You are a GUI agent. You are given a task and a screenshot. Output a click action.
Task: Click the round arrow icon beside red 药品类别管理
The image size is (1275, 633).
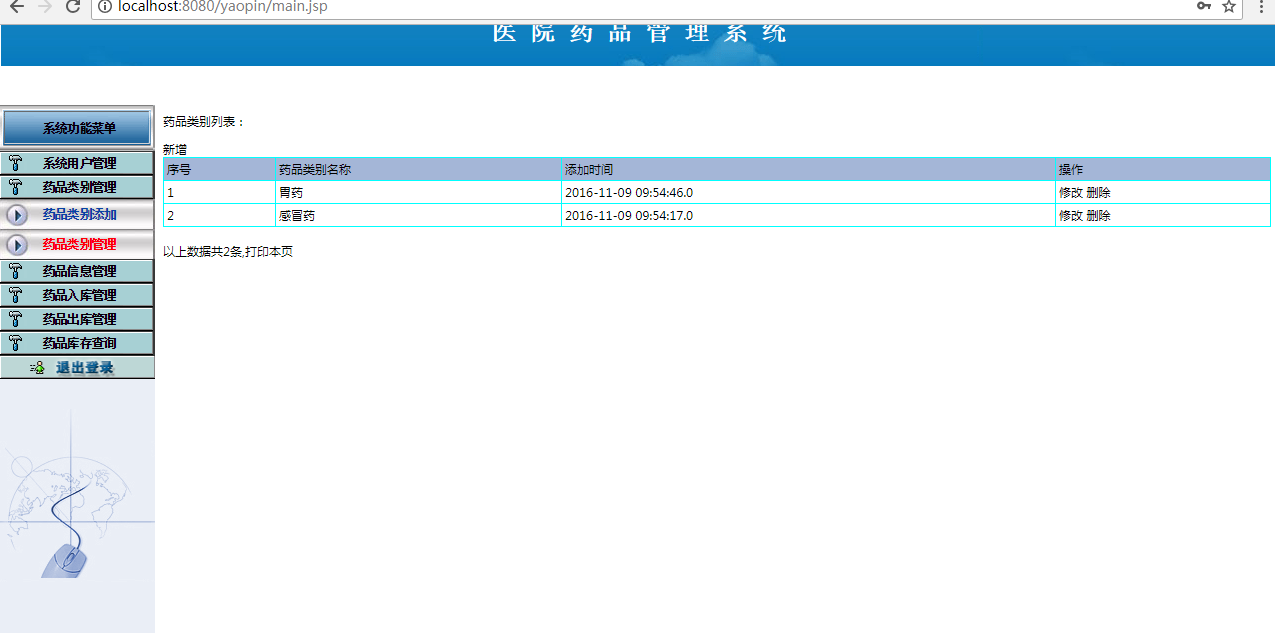click(x=16, y=244)
